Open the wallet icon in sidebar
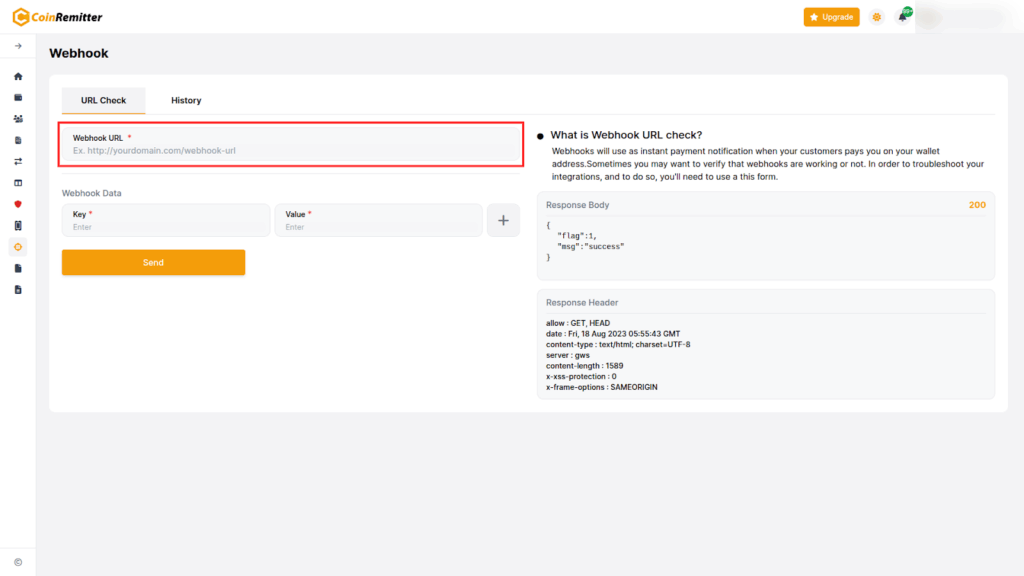 pyautogui.click(x=18, y=98)
